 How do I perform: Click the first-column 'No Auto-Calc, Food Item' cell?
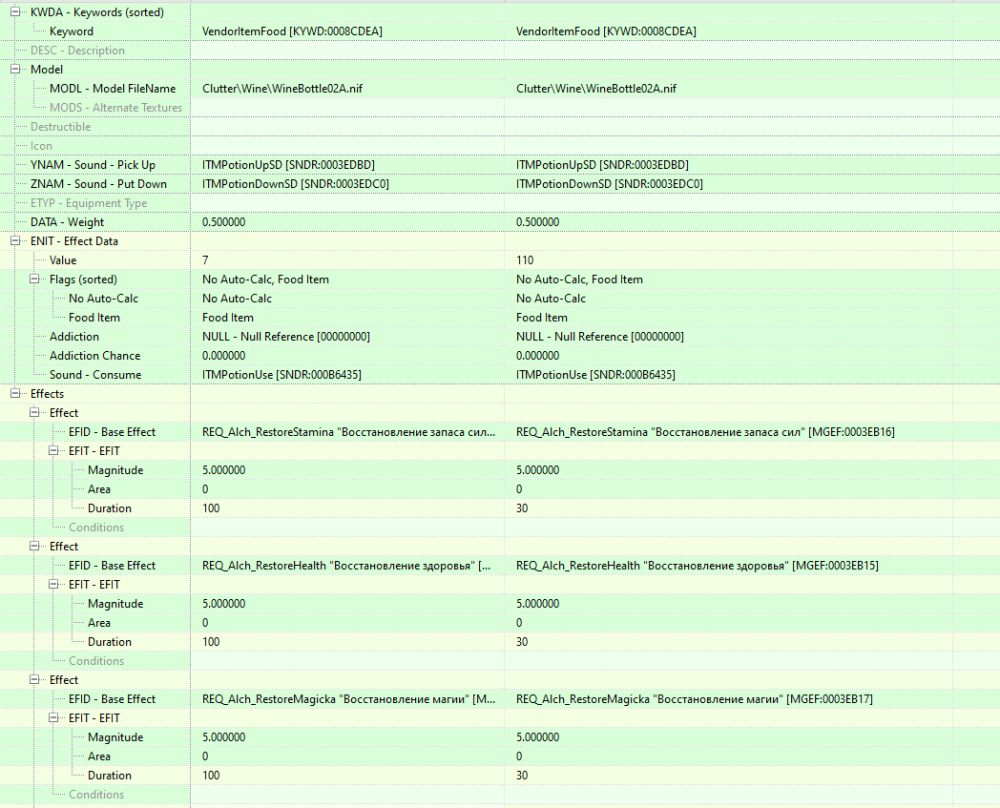pos(348,279)
